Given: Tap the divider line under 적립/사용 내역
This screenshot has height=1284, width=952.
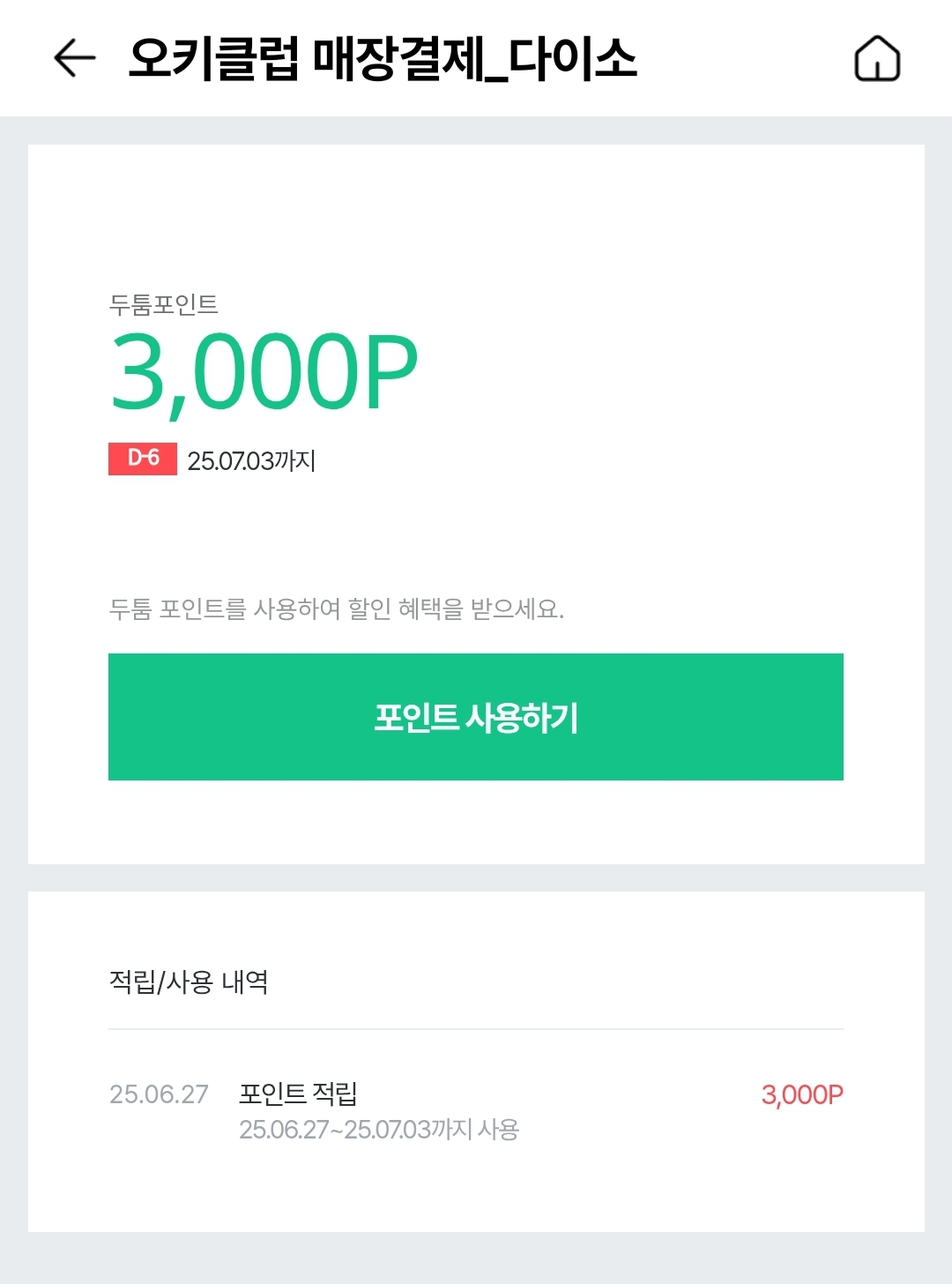Looking at the screenshot, I should pyautogui.click(x=476, y=1029).
